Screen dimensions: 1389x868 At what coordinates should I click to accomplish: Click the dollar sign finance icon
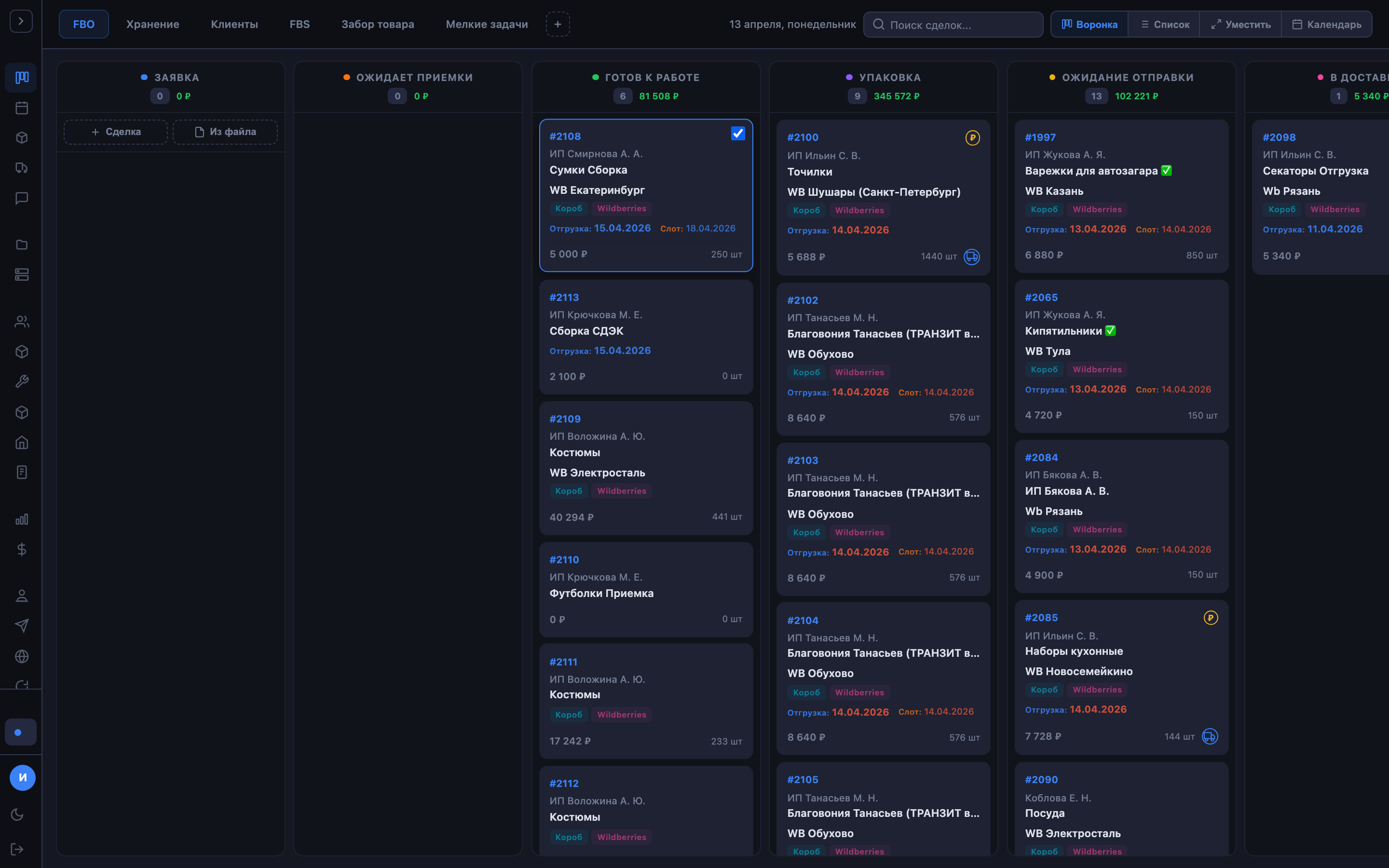pyautogui.click(x=22, y=549)
